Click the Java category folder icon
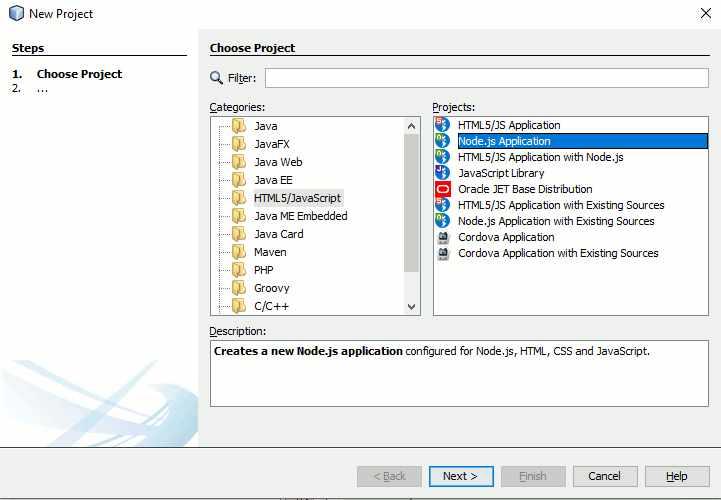This screenshot has width=721, height=500. click(239, 126)
